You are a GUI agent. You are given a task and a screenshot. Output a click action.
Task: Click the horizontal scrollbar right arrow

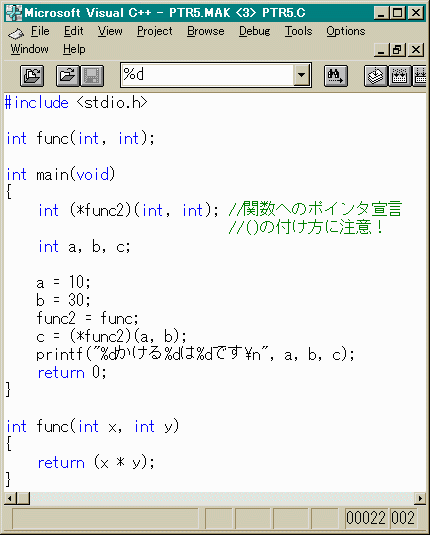(x=420, y=498)
